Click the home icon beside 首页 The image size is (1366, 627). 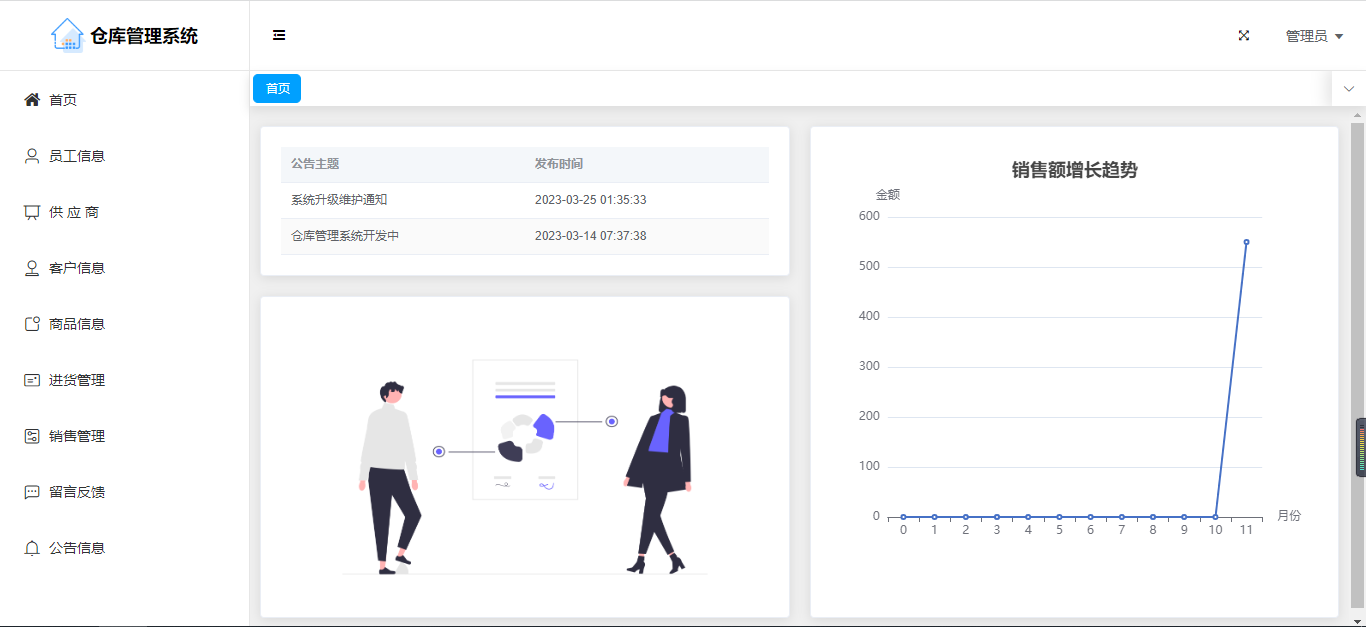[32, 100]
